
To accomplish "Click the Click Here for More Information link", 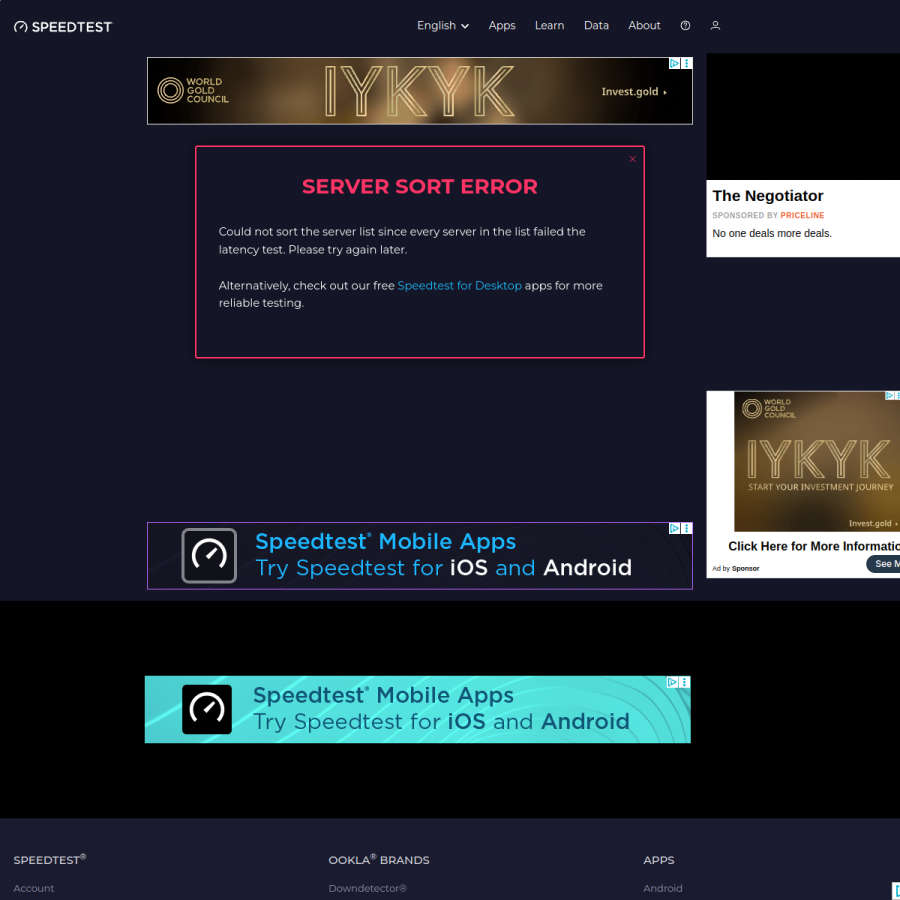I will [x=814, y=546].
